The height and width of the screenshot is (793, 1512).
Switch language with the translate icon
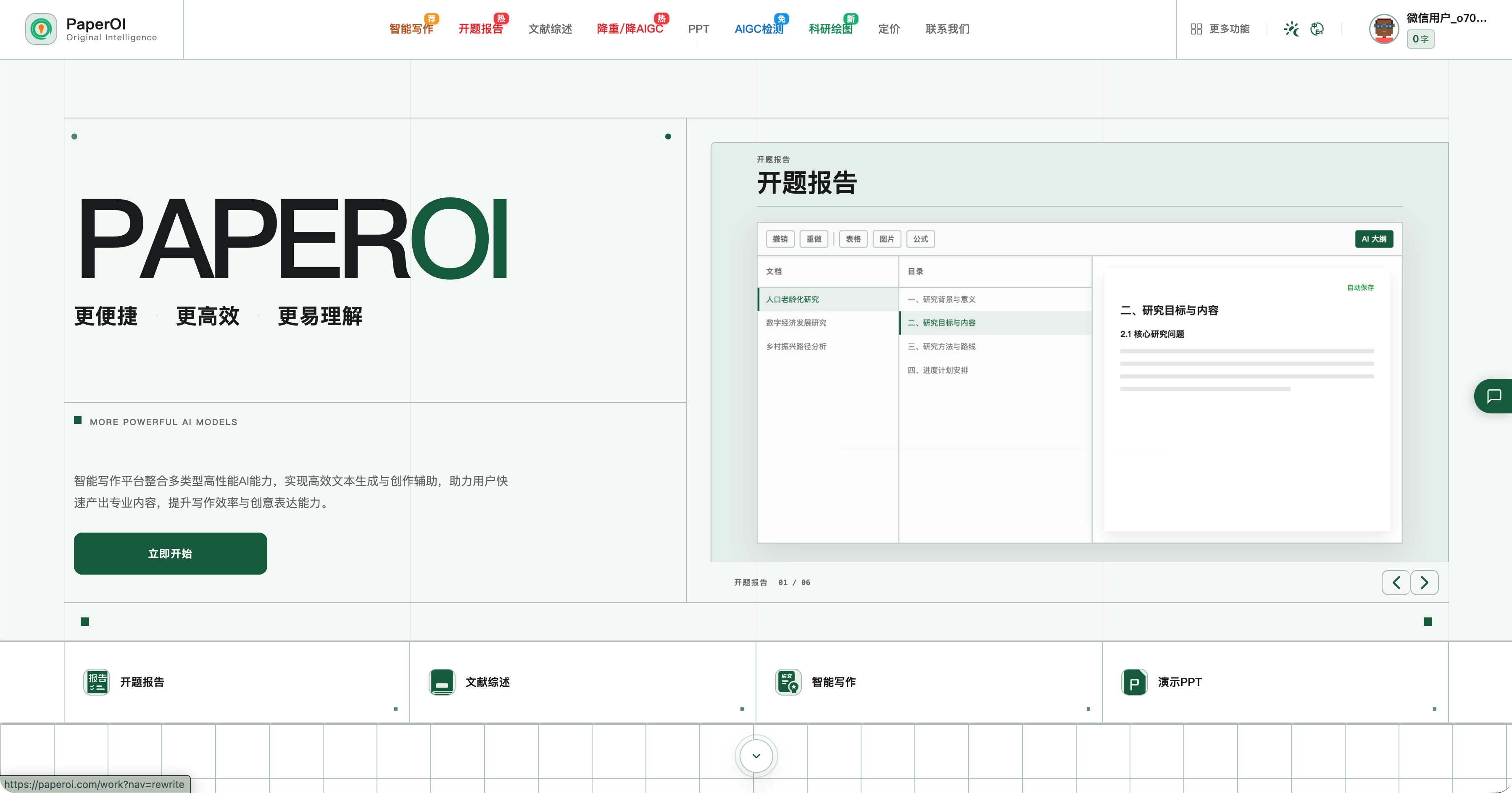pyautogui.click(x=1317, y=29)
